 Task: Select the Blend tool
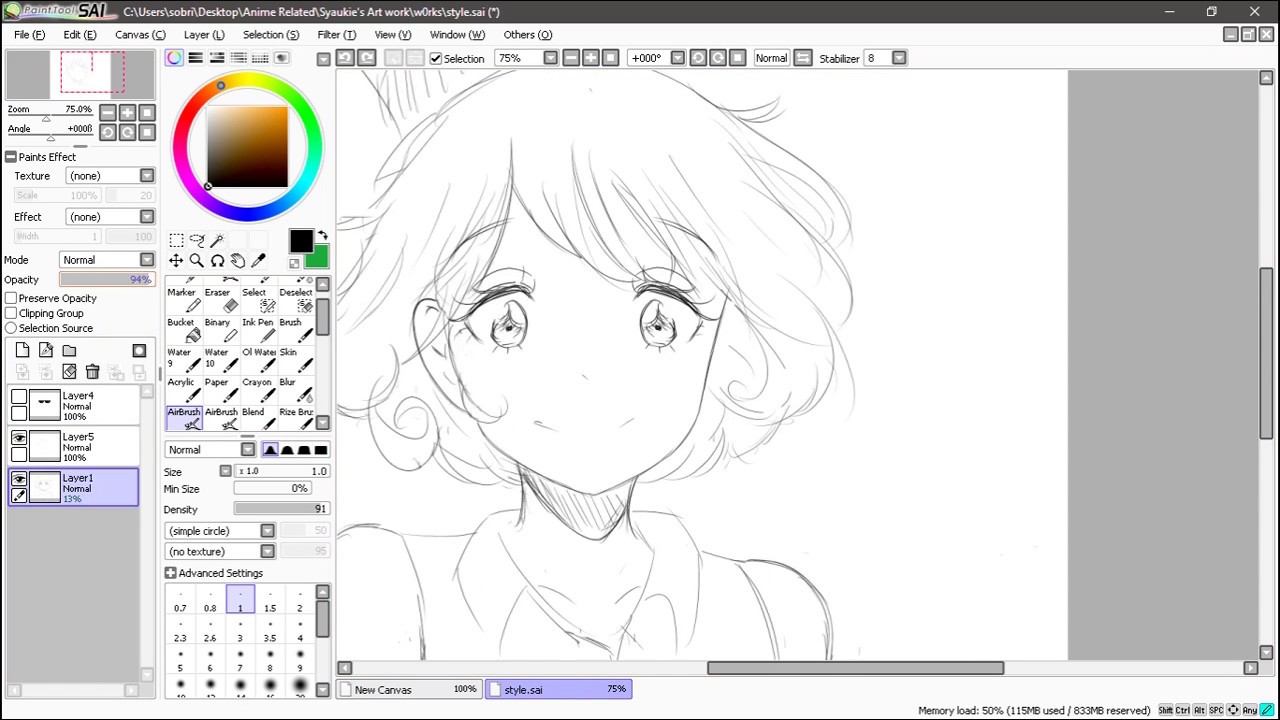[257, 419]
